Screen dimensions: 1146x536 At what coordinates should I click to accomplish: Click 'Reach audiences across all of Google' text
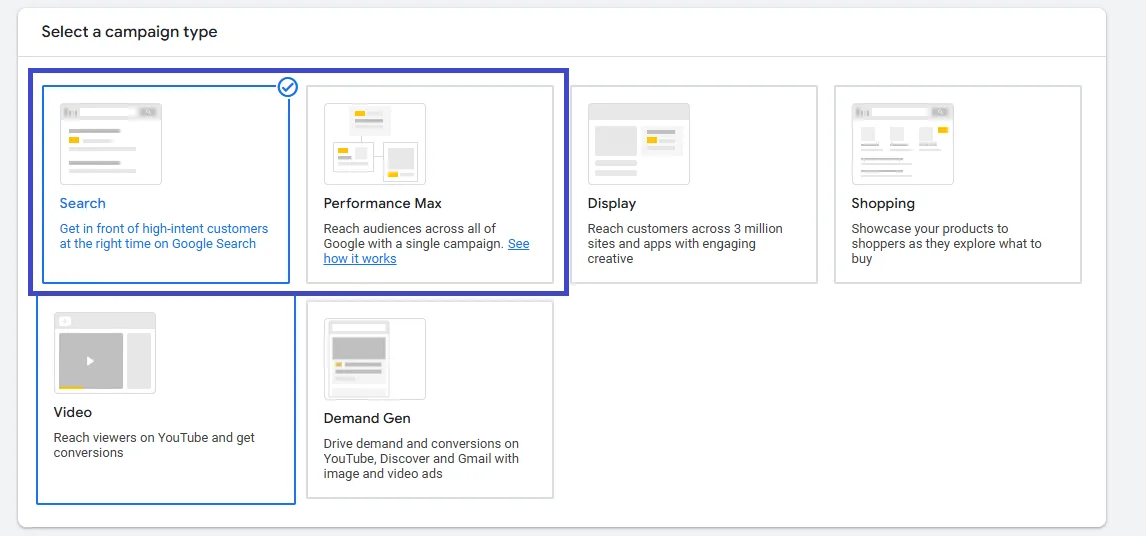(x=427, y=244)
